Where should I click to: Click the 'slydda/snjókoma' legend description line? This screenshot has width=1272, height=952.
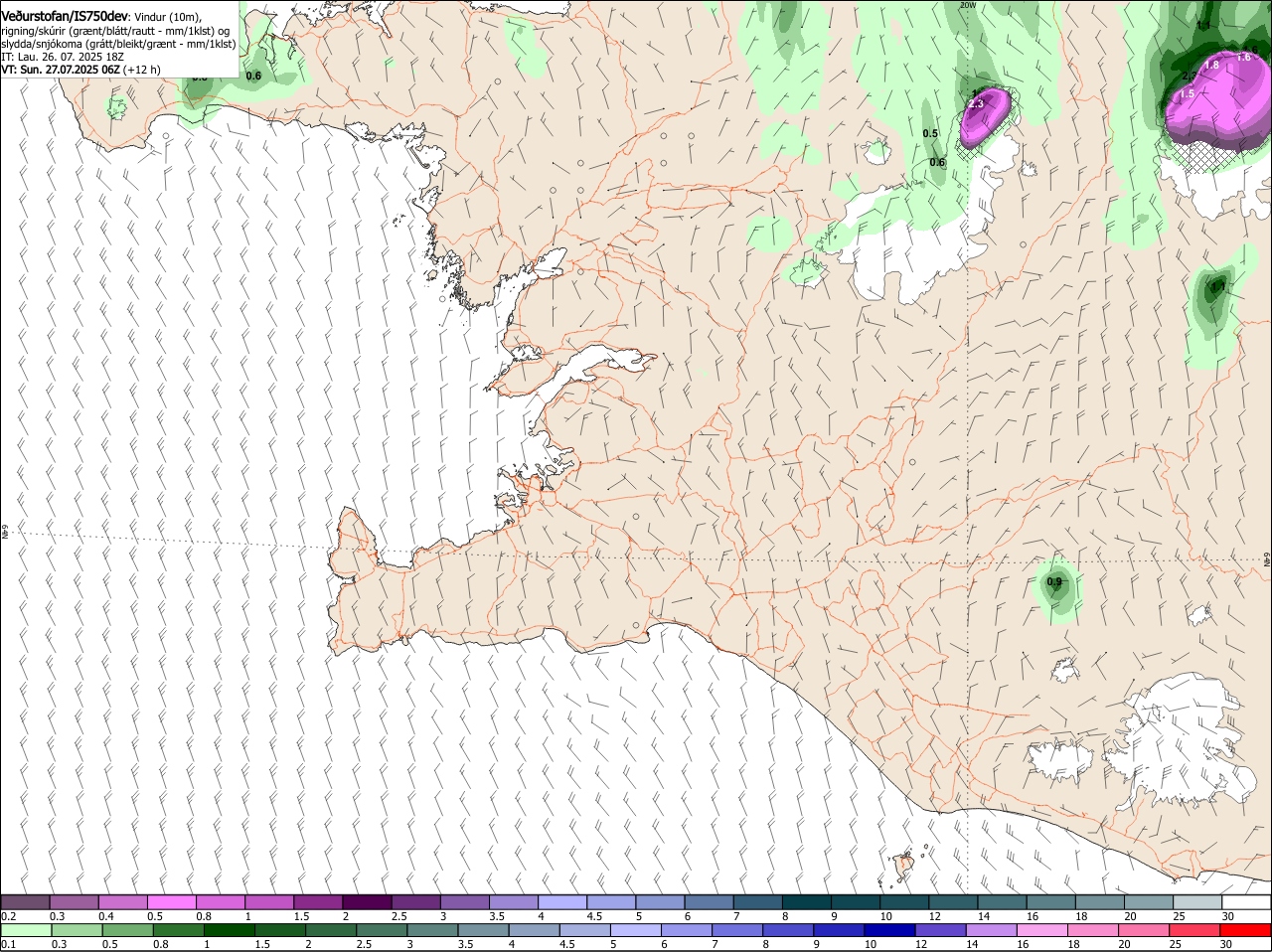[118, 44]
